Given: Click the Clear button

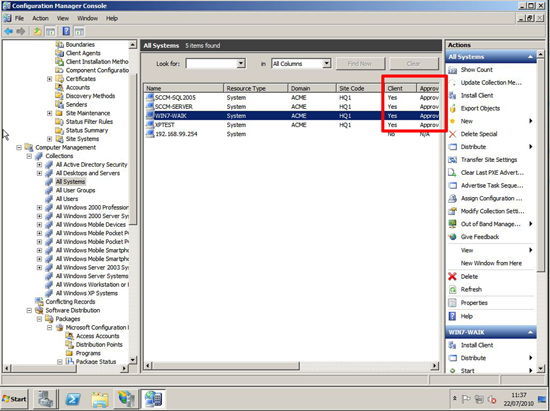Looking at the screenshot, I should (x=414, y=64).
